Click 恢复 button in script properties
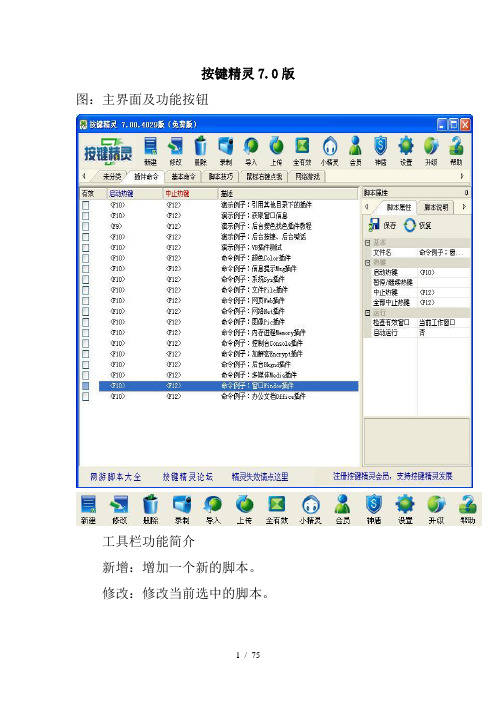The image size is (496, 702). coord(417,226)
